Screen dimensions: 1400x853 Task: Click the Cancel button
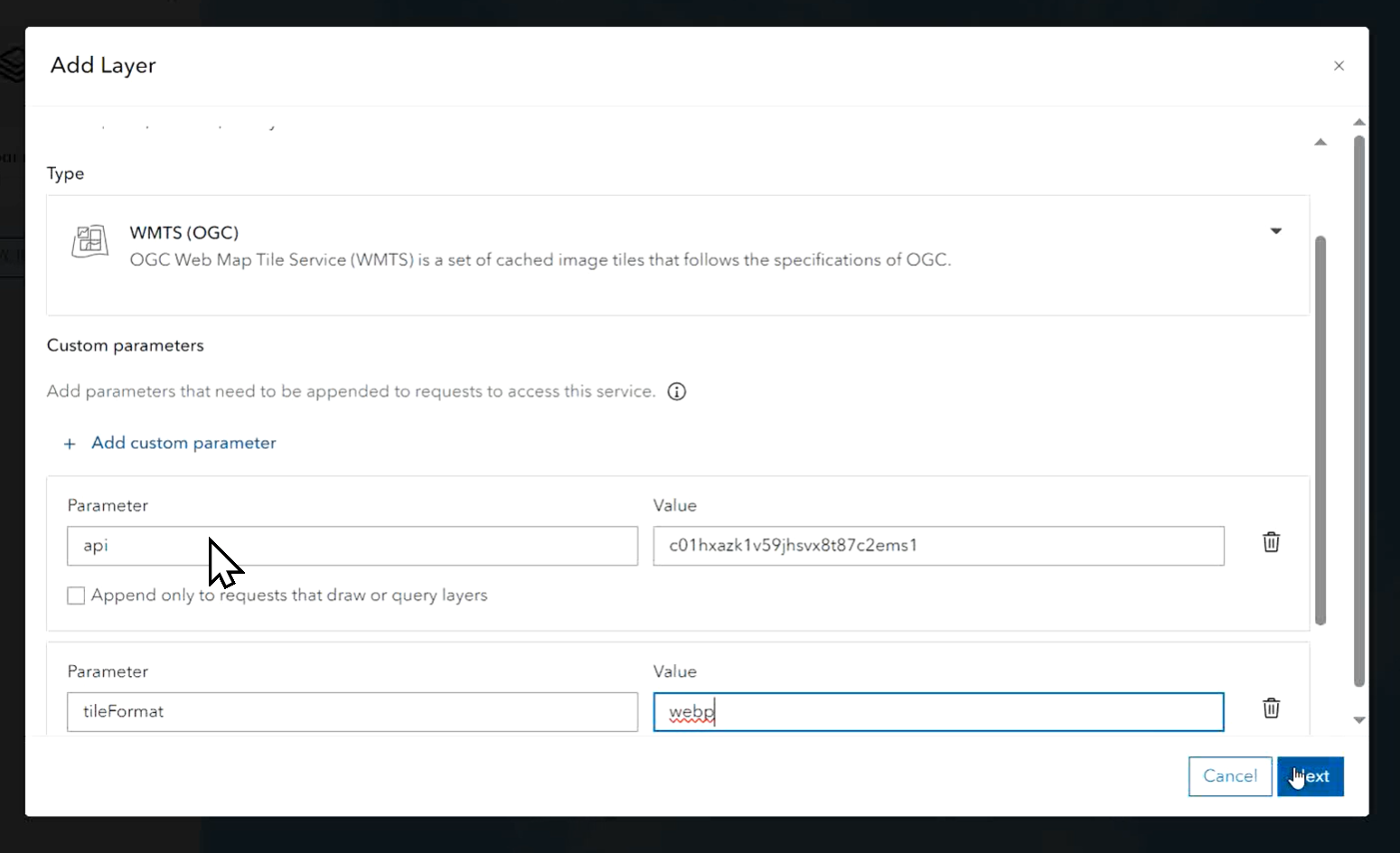point(1230,776)
